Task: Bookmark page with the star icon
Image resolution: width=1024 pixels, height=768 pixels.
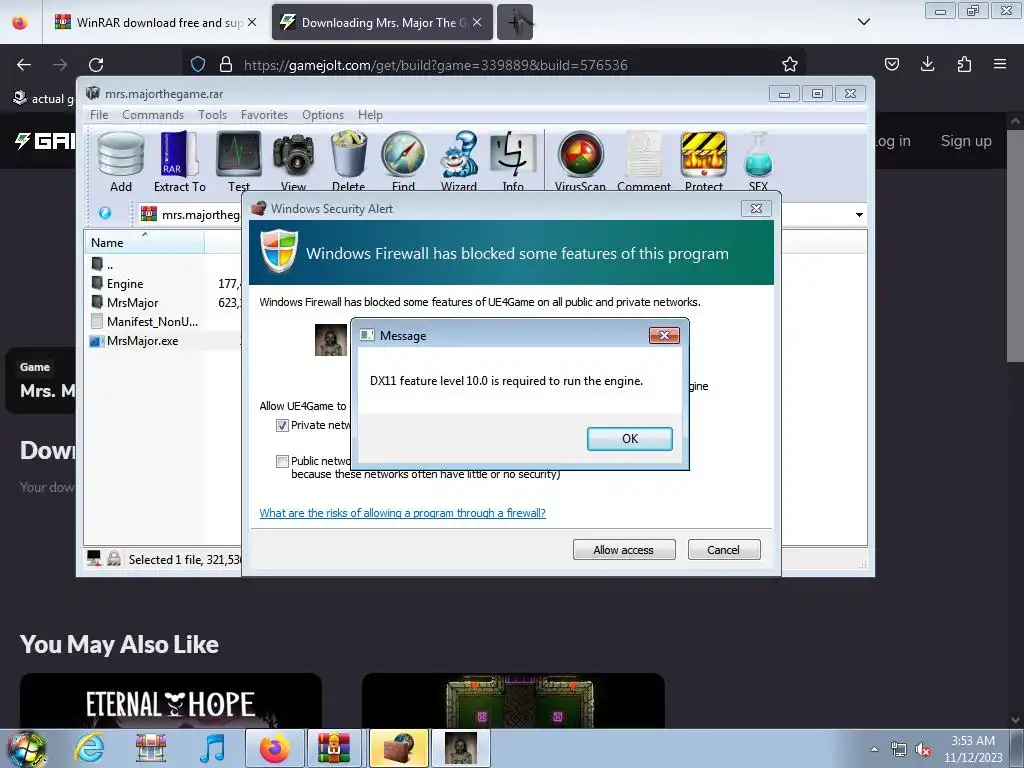Action: click(x=790, y=64)
